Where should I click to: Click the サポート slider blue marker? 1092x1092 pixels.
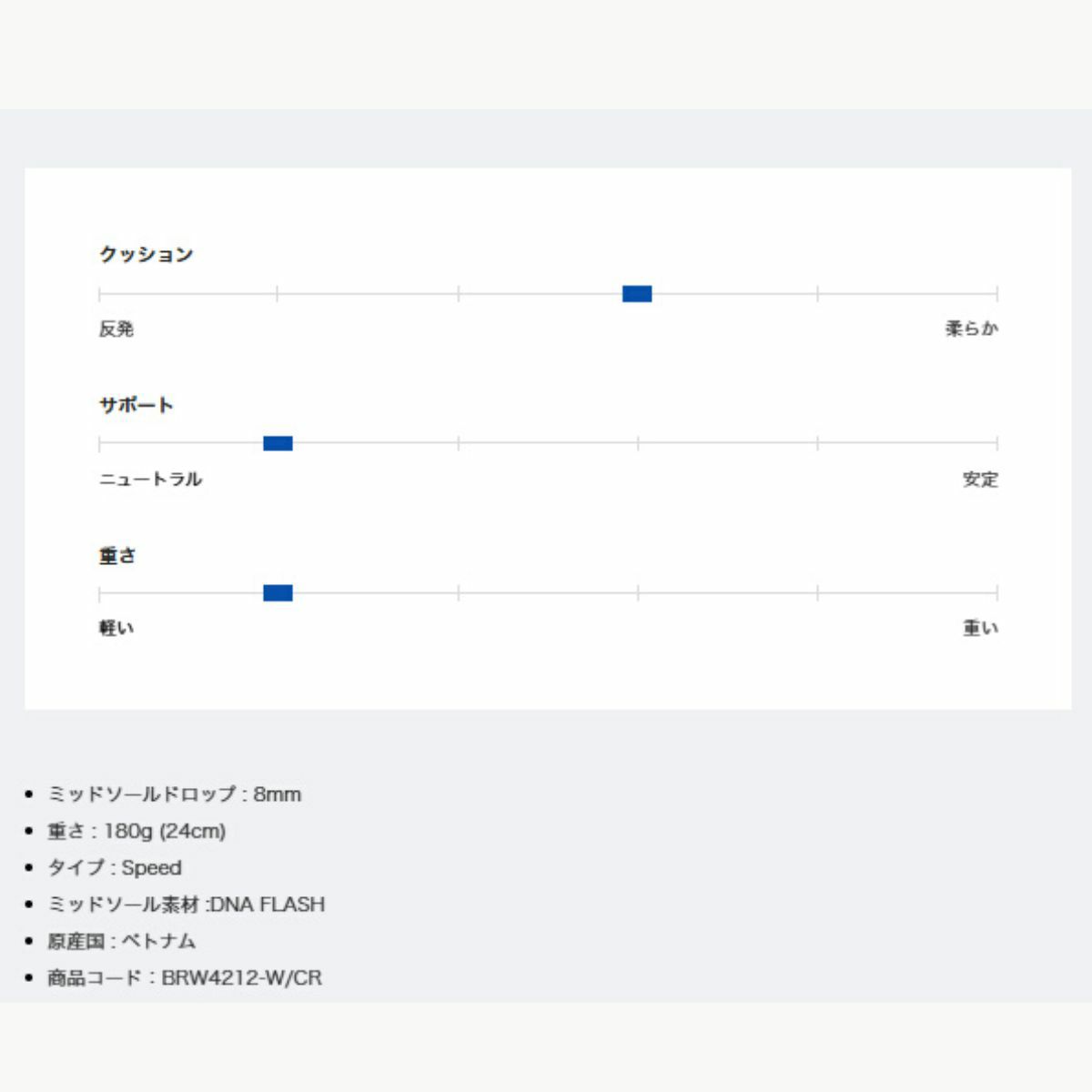(278, 443)
